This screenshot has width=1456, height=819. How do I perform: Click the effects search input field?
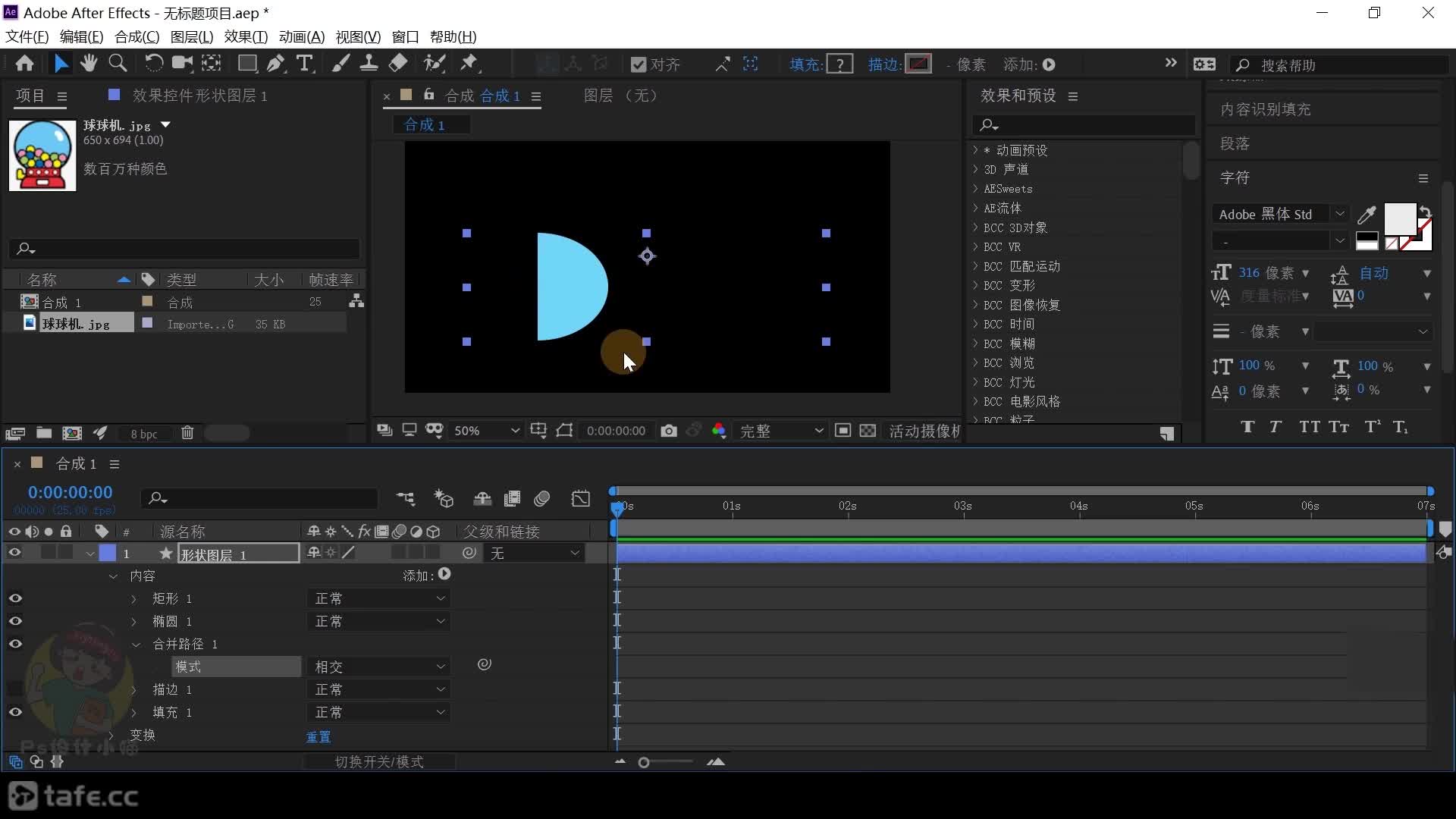(x=1083, y=125)
